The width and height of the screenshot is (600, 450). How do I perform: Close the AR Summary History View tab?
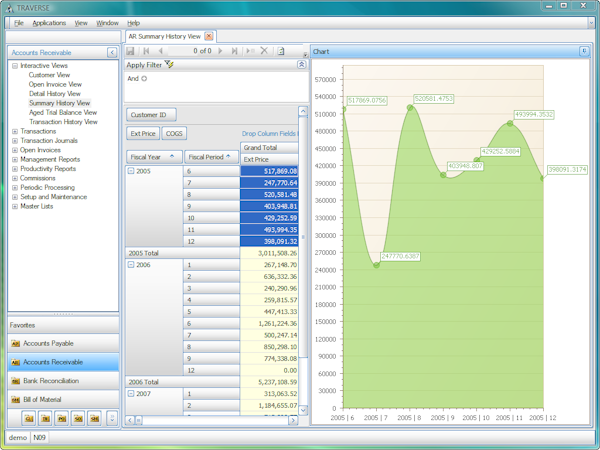pos(209,36)
